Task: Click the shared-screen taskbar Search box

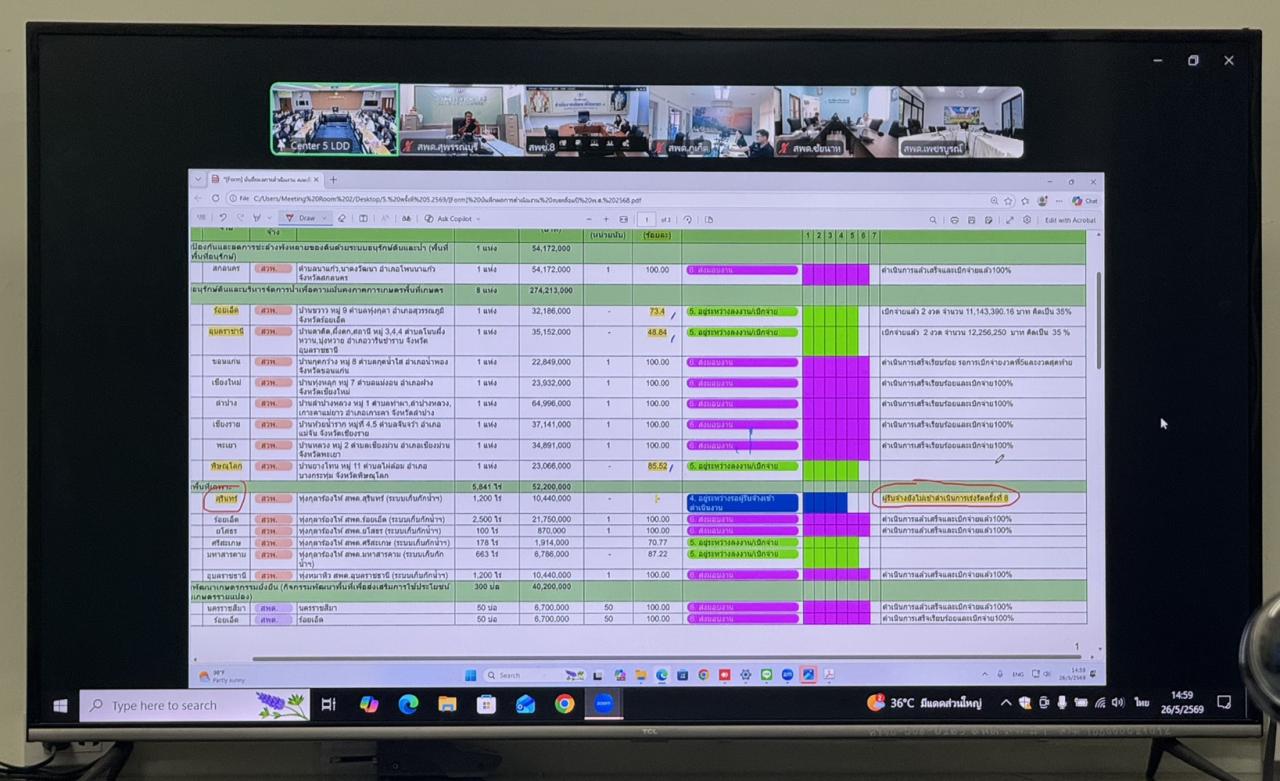Action: (535, 675)
